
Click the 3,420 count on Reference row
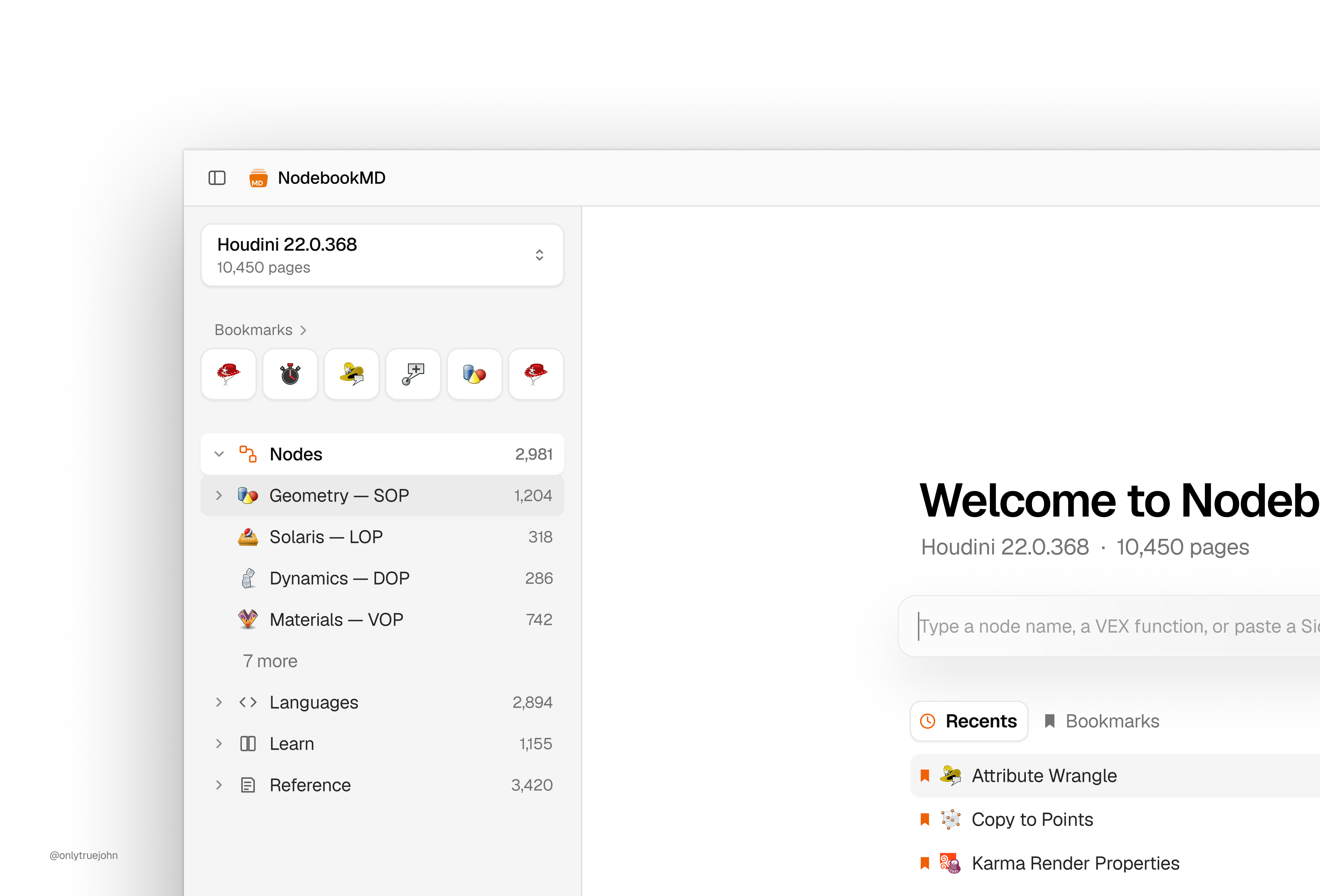click(x=532, y=785)
